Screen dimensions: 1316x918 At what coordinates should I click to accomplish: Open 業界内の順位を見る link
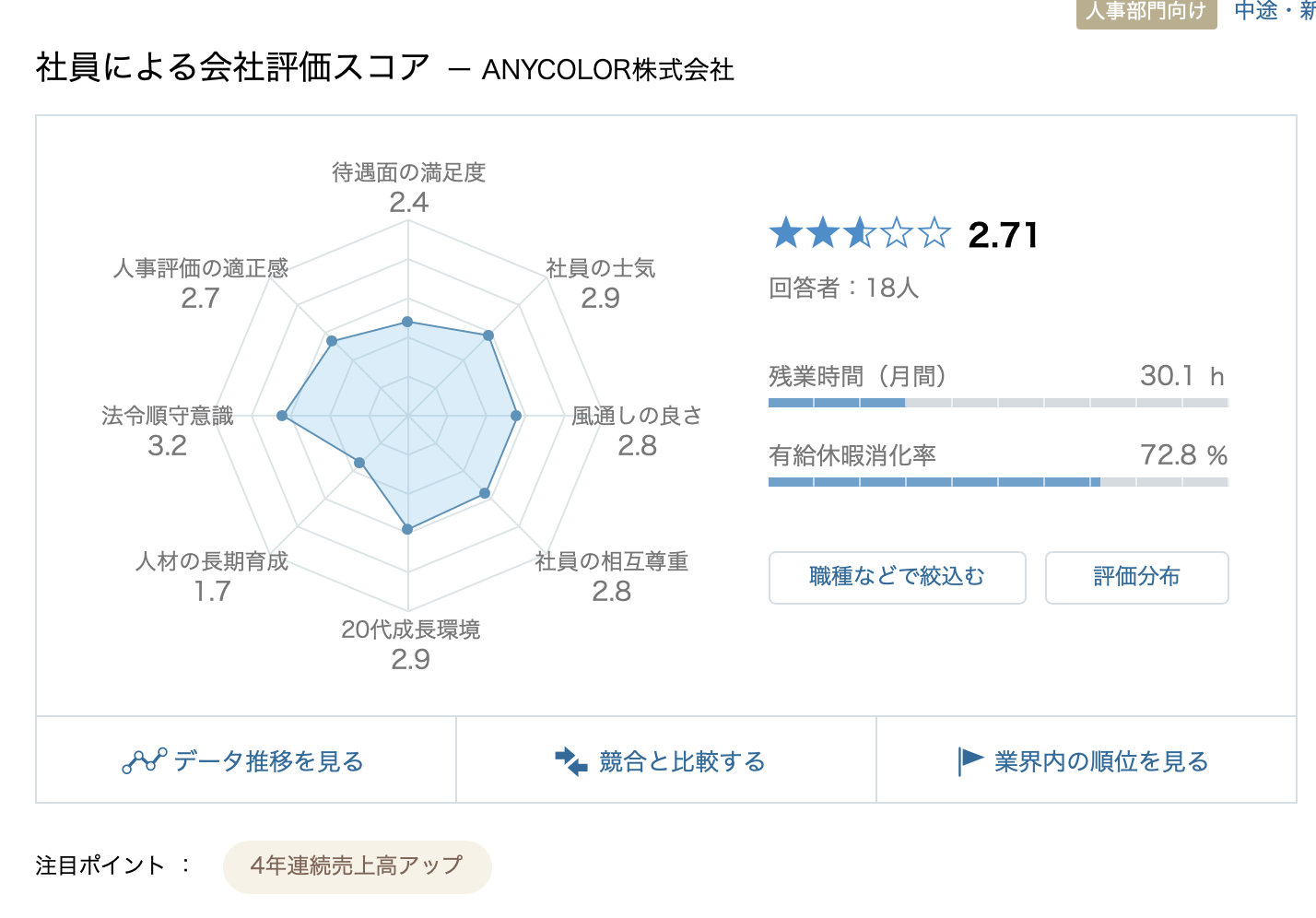(x=1087, y=760)
